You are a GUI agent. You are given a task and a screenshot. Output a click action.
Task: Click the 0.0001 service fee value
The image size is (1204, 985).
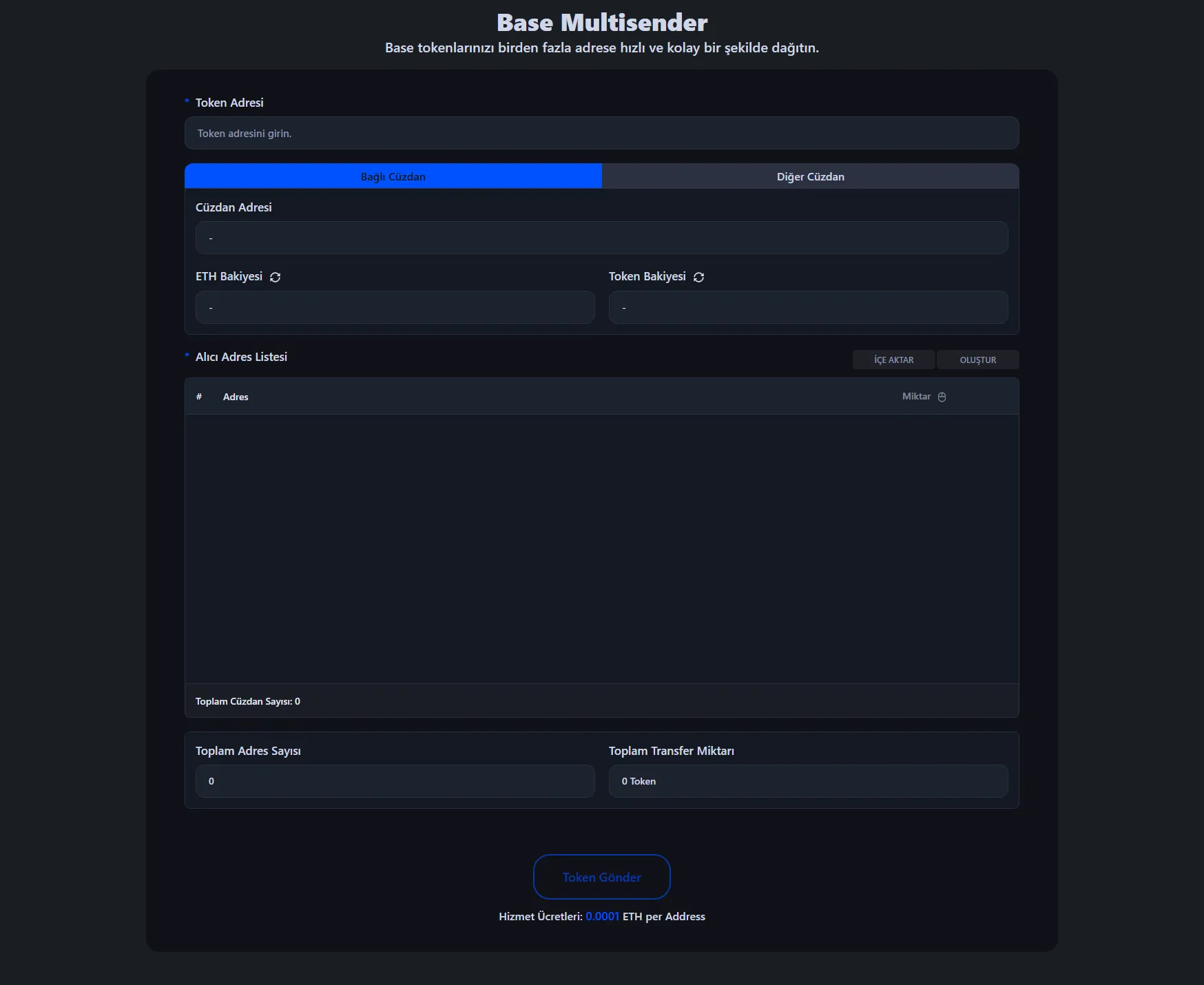point(602,916)
